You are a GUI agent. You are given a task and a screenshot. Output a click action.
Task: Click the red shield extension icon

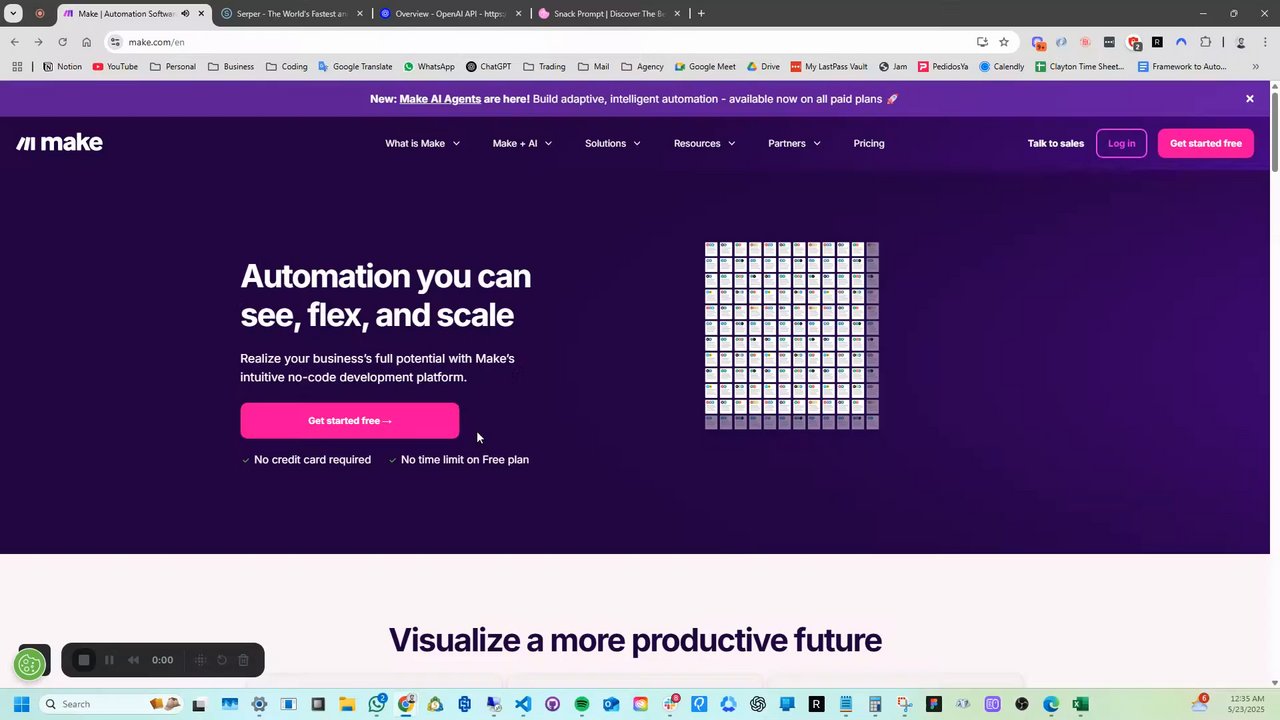tap(1133, 42)
